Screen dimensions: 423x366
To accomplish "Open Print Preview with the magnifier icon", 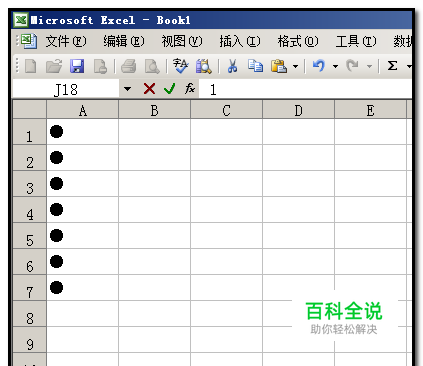I will pos(152,66).
